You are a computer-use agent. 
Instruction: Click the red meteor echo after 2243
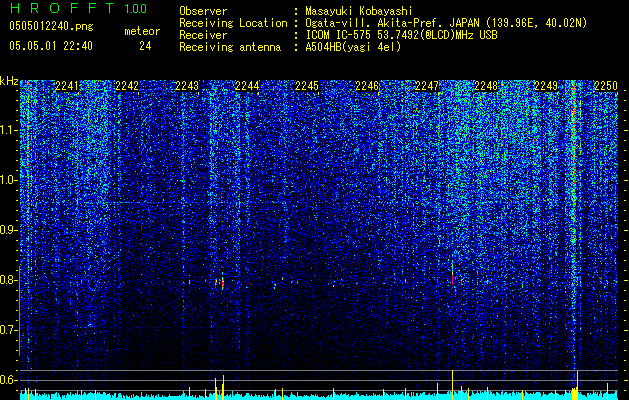[x=222, y=282]
